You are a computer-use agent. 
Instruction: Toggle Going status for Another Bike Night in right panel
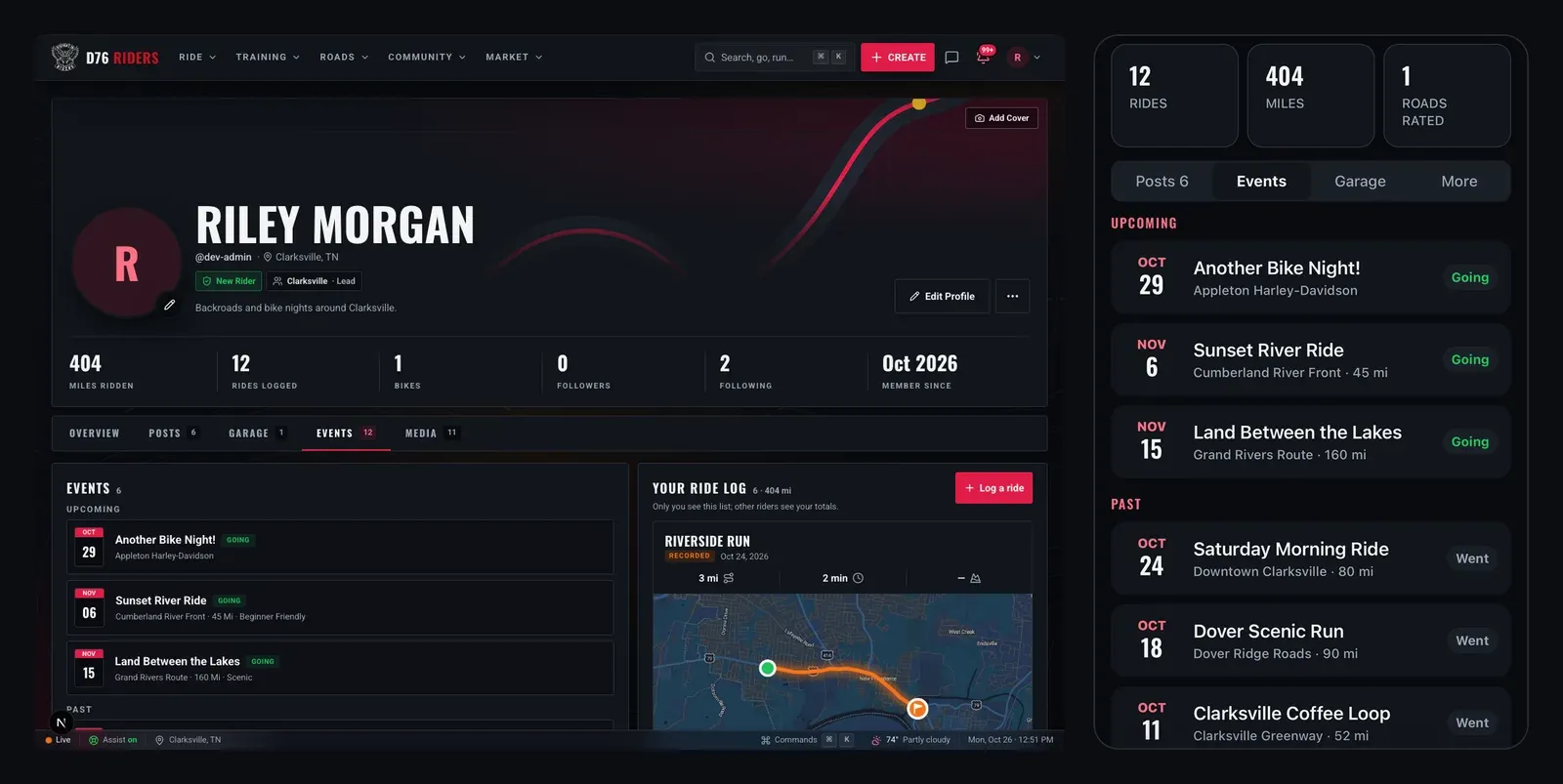click(1469, 277)
